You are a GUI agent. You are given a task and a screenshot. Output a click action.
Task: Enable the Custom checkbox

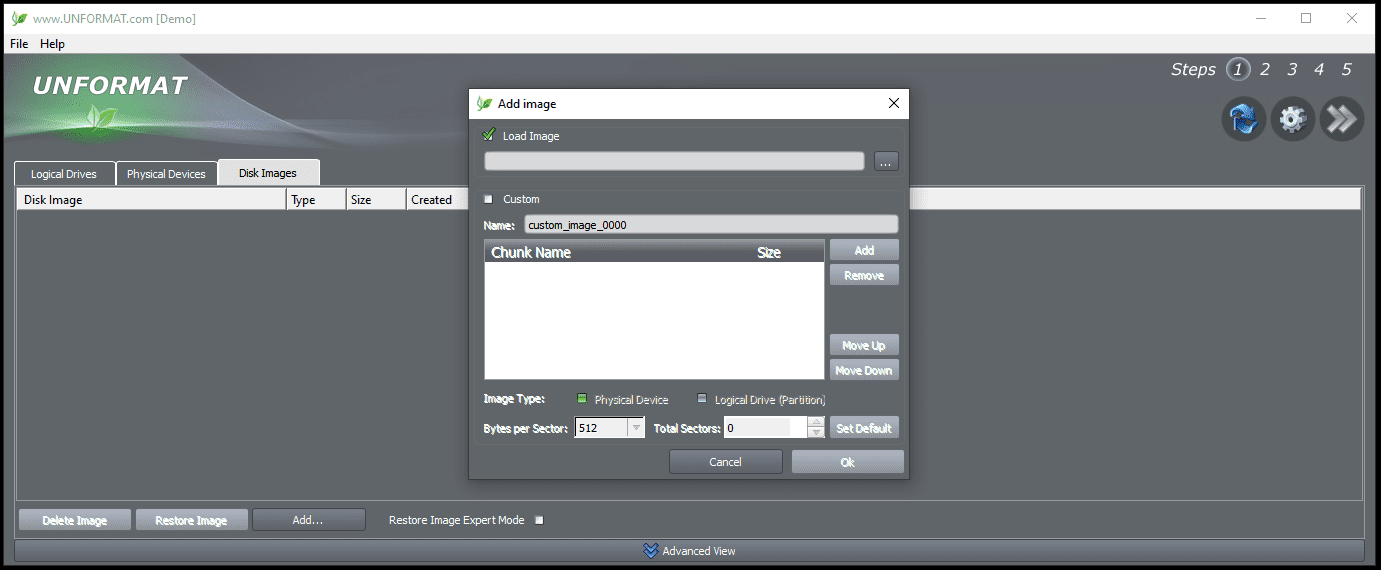click(489, 199)
